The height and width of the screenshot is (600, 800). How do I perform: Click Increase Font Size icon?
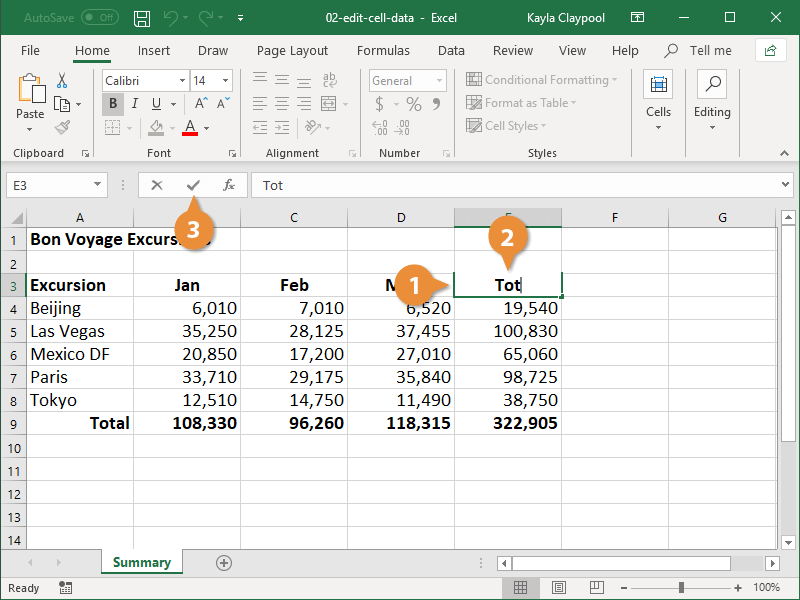202,104
